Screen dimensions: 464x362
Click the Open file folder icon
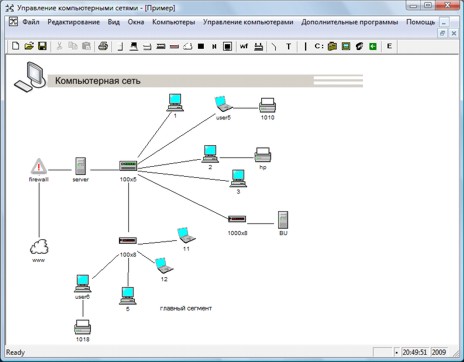tap(29, 46)
